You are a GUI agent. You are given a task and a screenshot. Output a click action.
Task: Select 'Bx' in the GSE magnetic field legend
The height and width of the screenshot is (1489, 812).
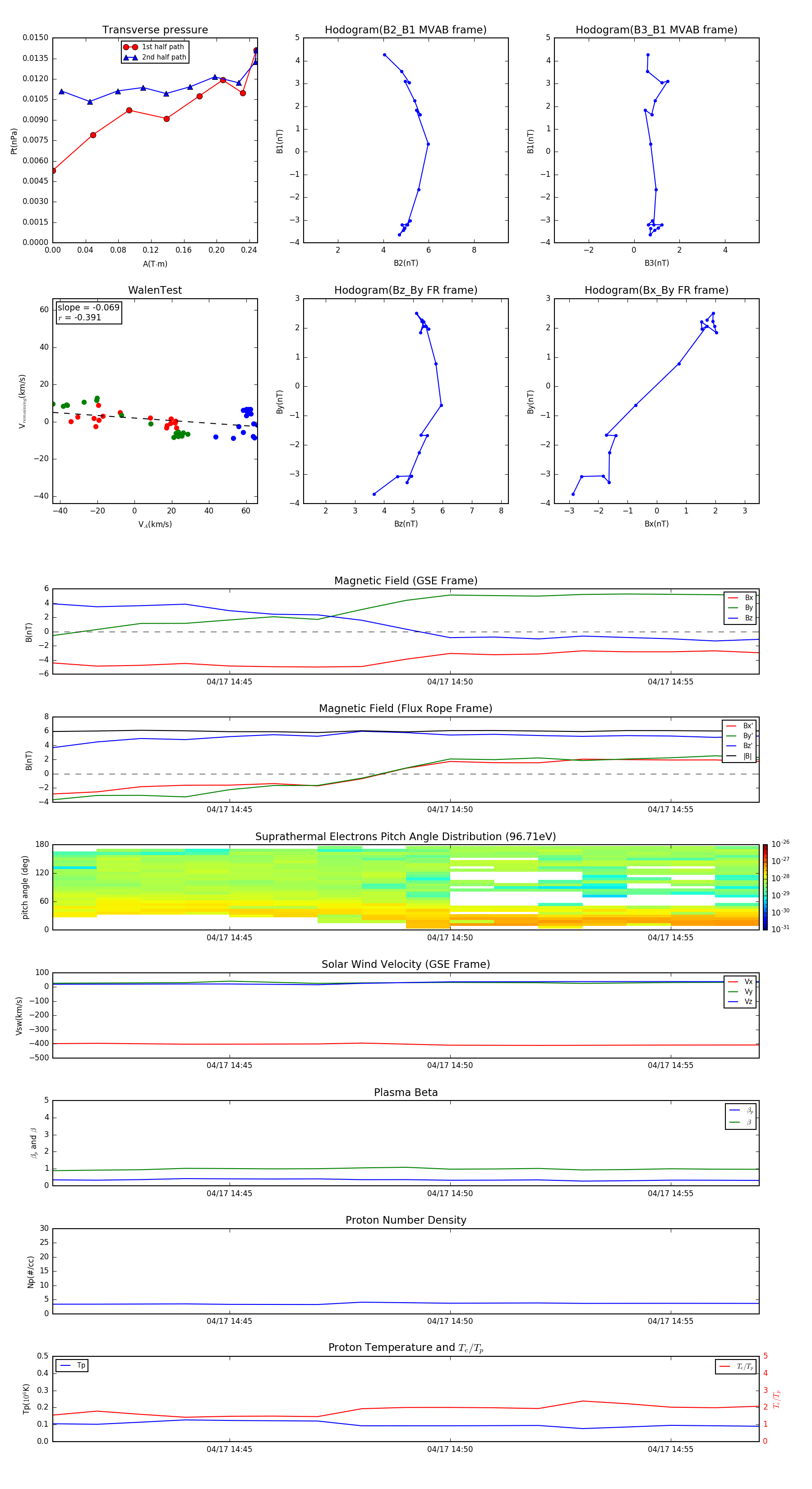click(740, 598)
